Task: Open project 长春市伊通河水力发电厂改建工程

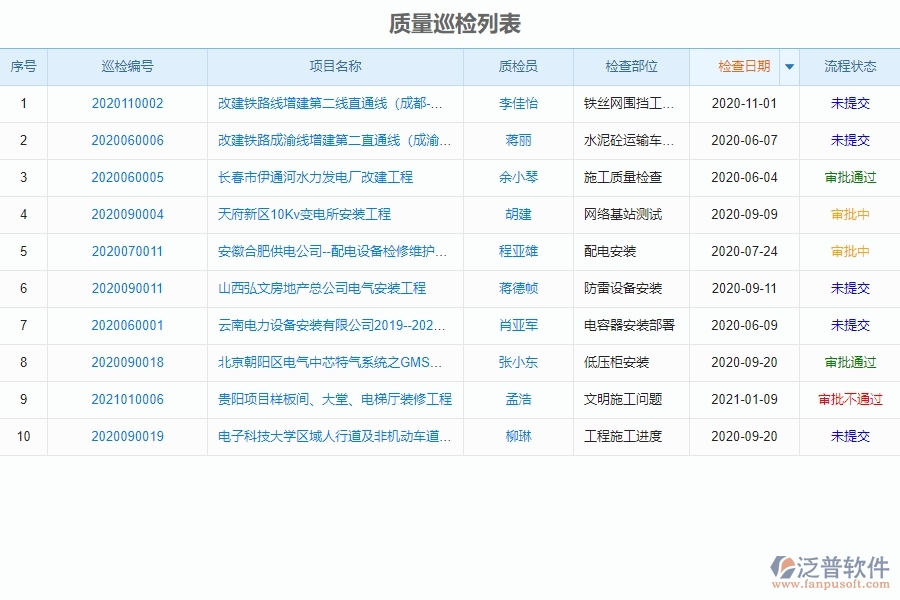Action: click(315, 177)
